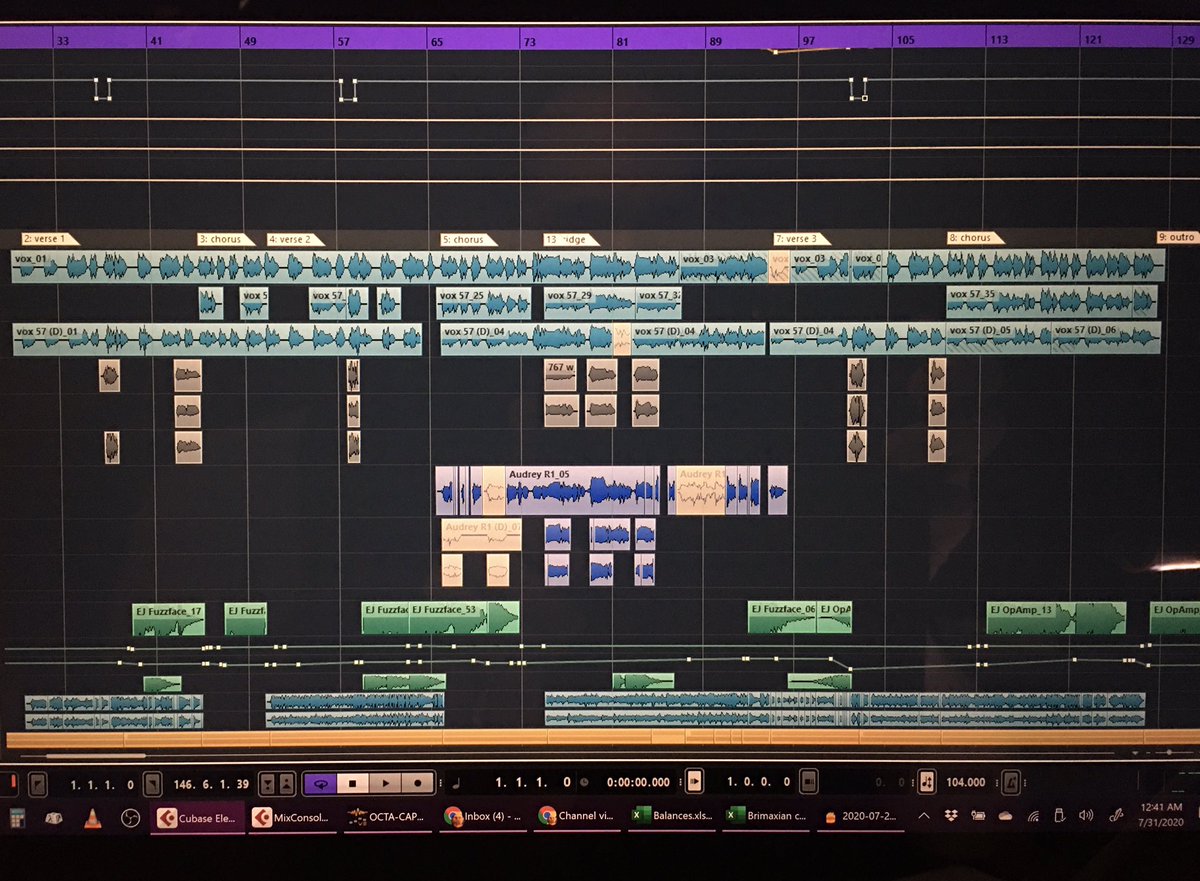Select the EJ Fuzzface_17 guitar clip
This screenshot has height=881, width=1200.
tap(169, 619)
